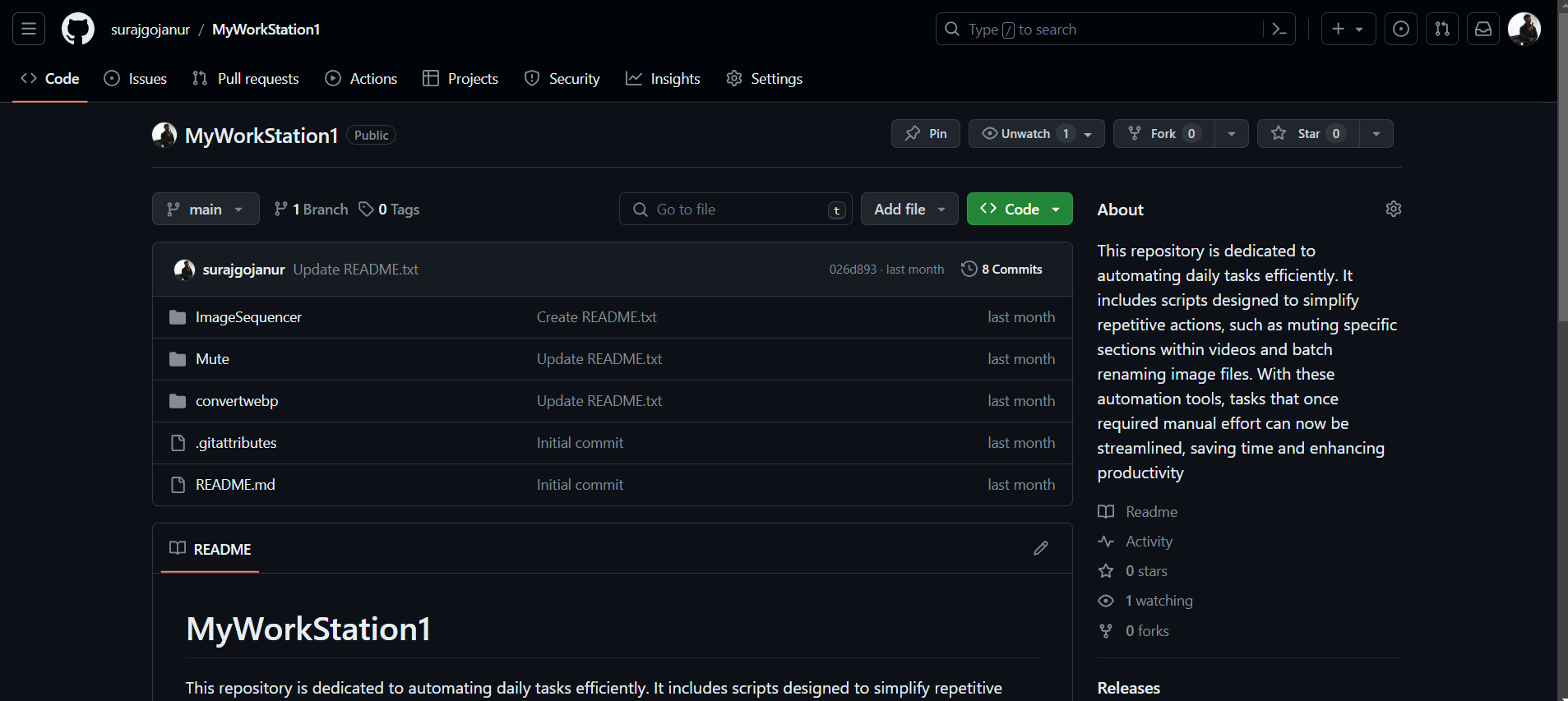Unwatch the repository
1568x701 pixels.
(x=1025, y=134)
